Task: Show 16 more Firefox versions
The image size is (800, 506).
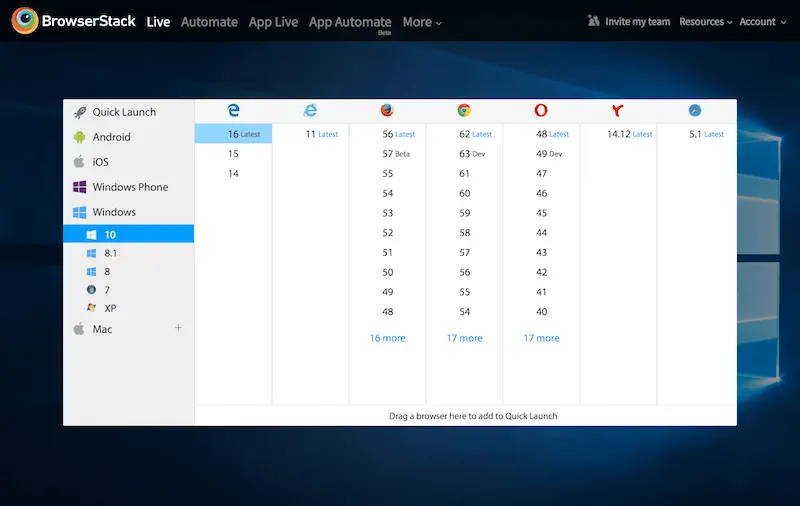Action: 387,338
